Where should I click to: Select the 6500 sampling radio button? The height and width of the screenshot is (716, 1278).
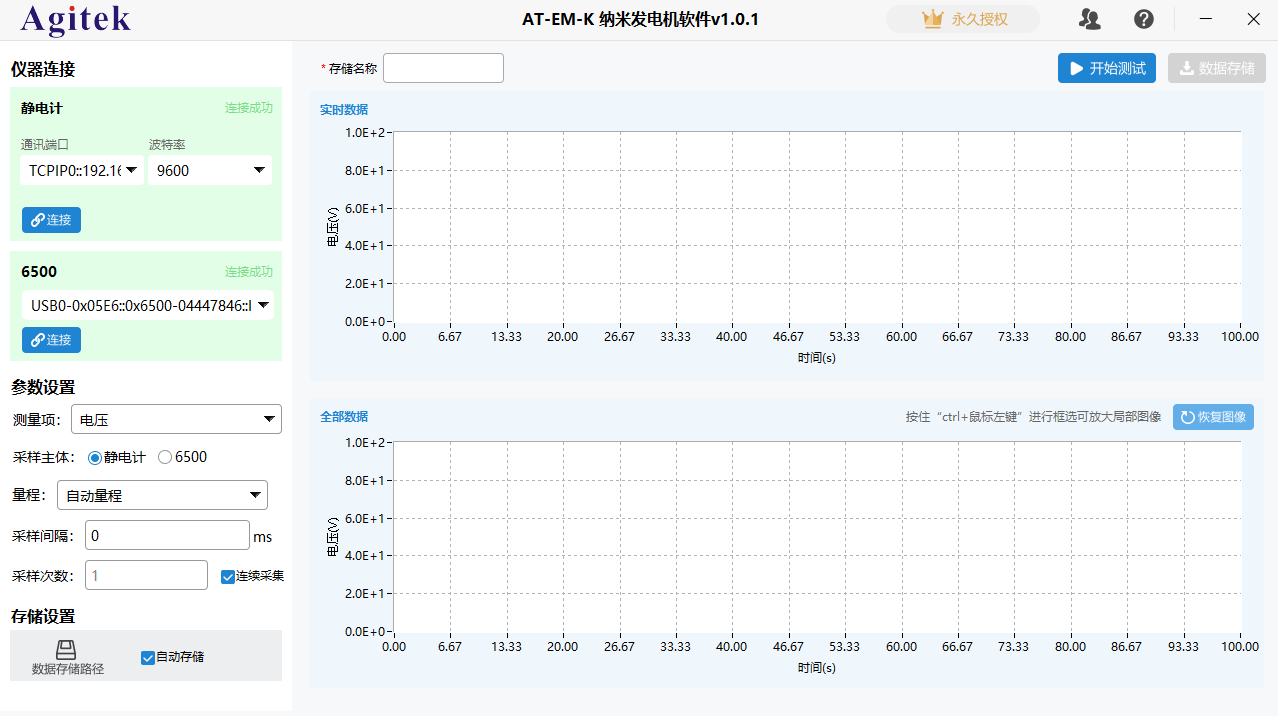click(163, 457)
